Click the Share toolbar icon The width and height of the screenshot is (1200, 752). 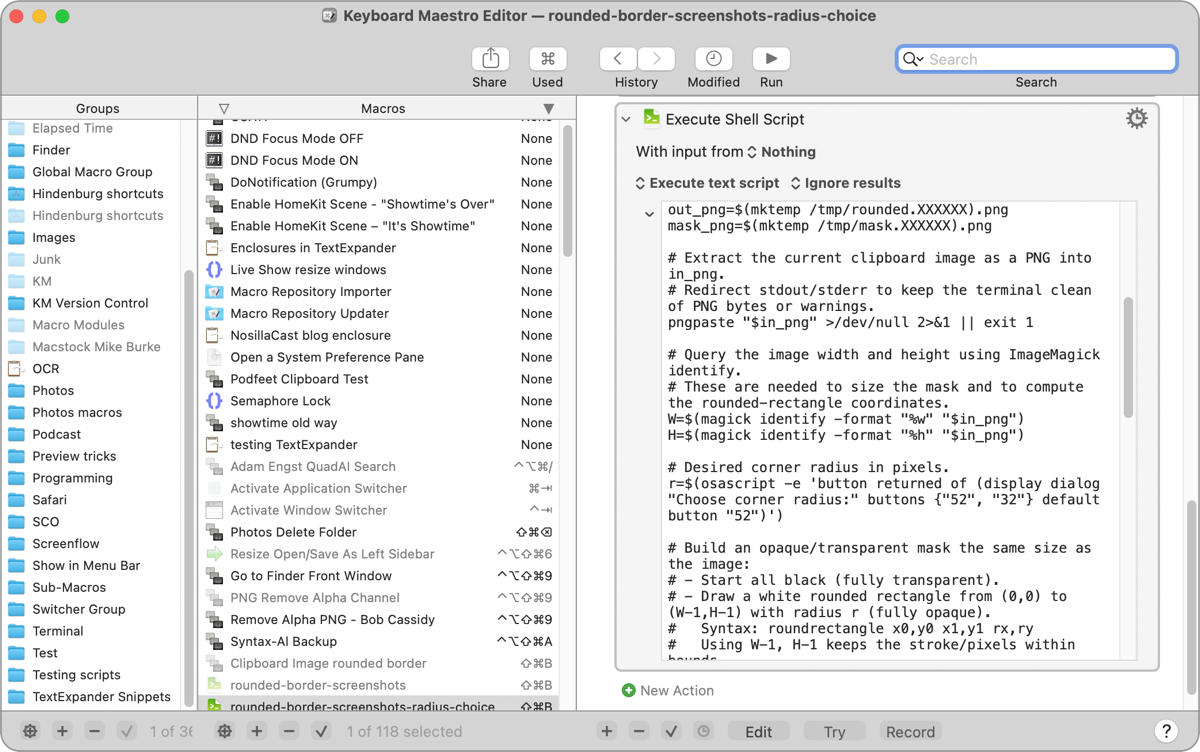[490, 59]
